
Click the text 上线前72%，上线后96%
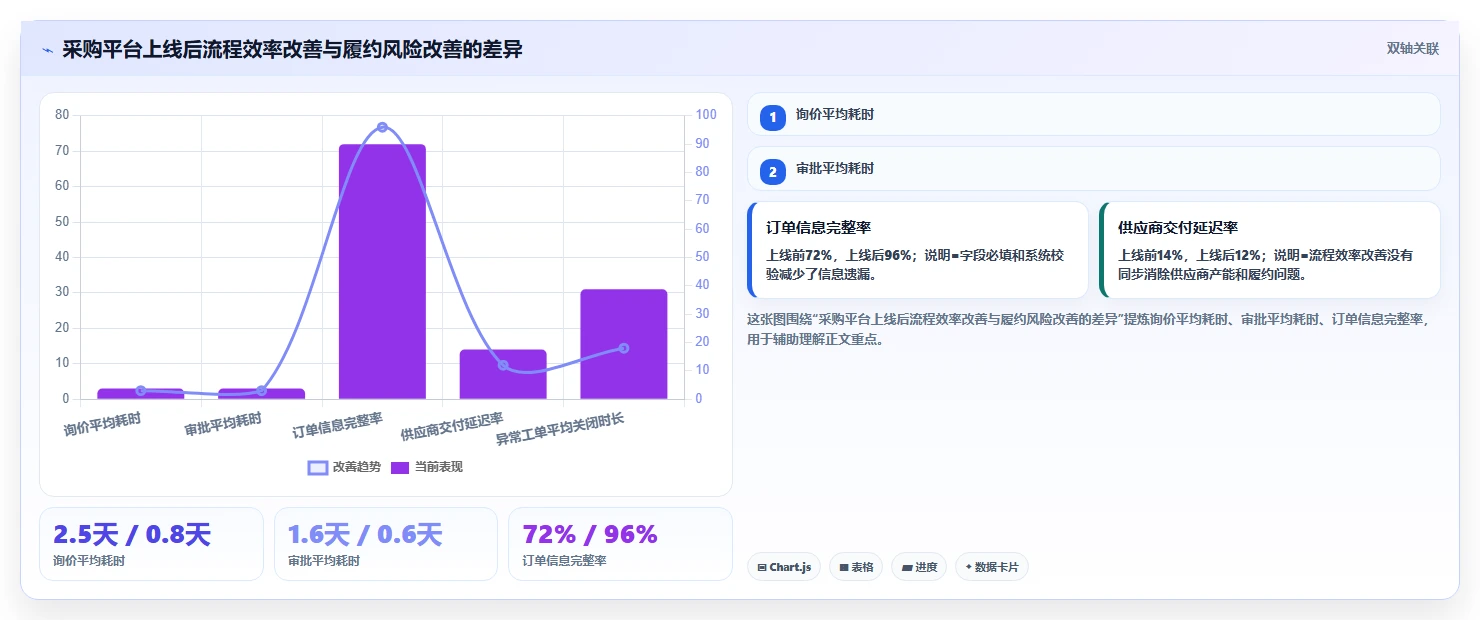click(840, 255)
